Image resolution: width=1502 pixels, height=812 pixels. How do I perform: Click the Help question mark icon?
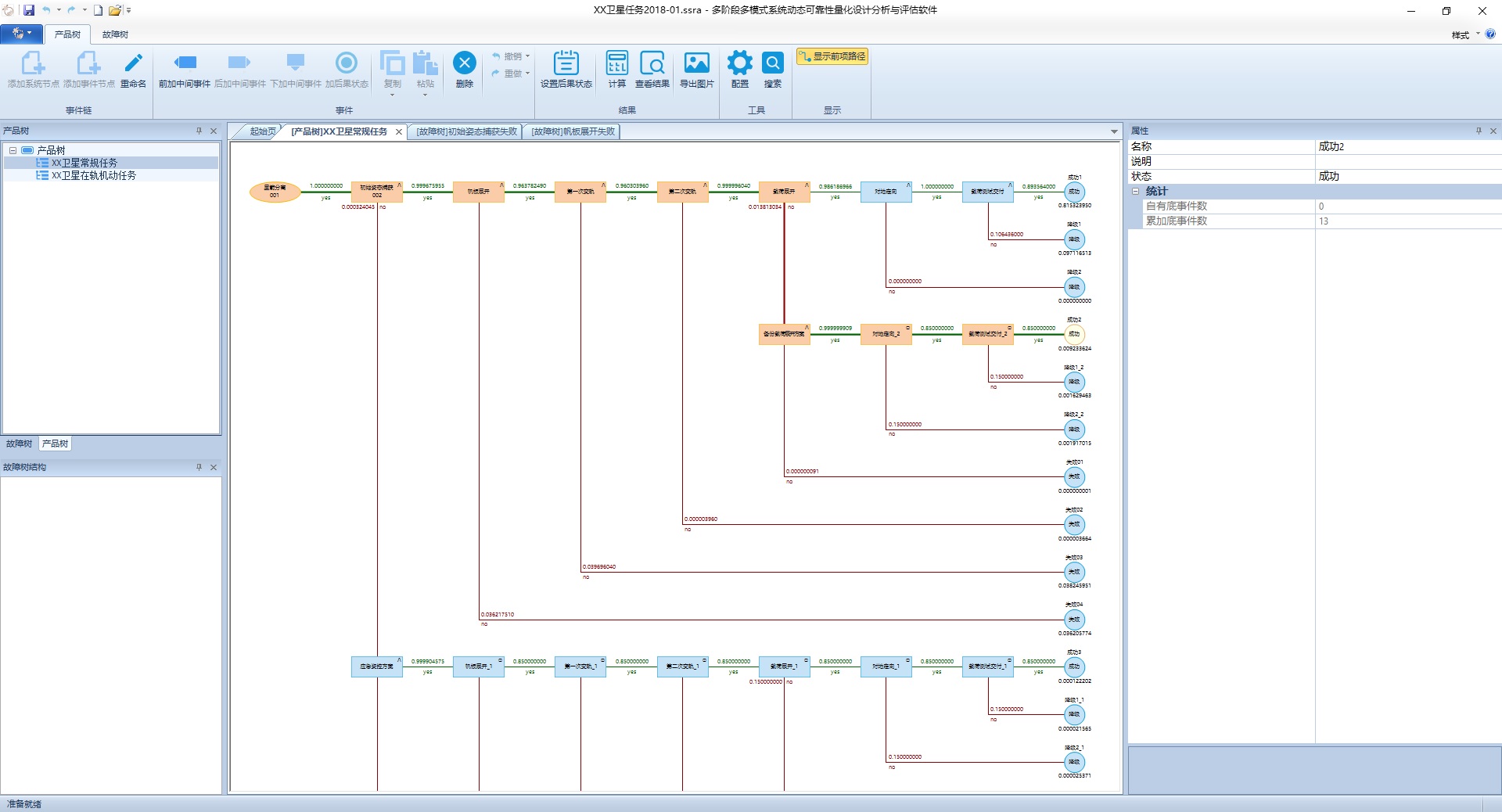point(1490,34)
